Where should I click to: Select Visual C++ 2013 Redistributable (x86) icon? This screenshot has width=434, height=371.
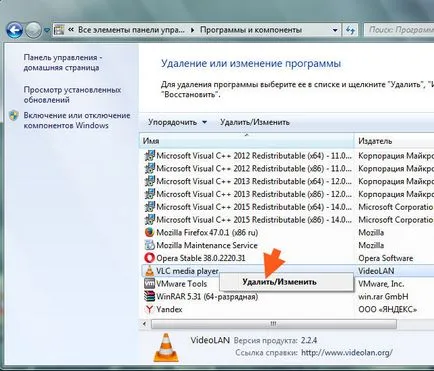[150, 194]
